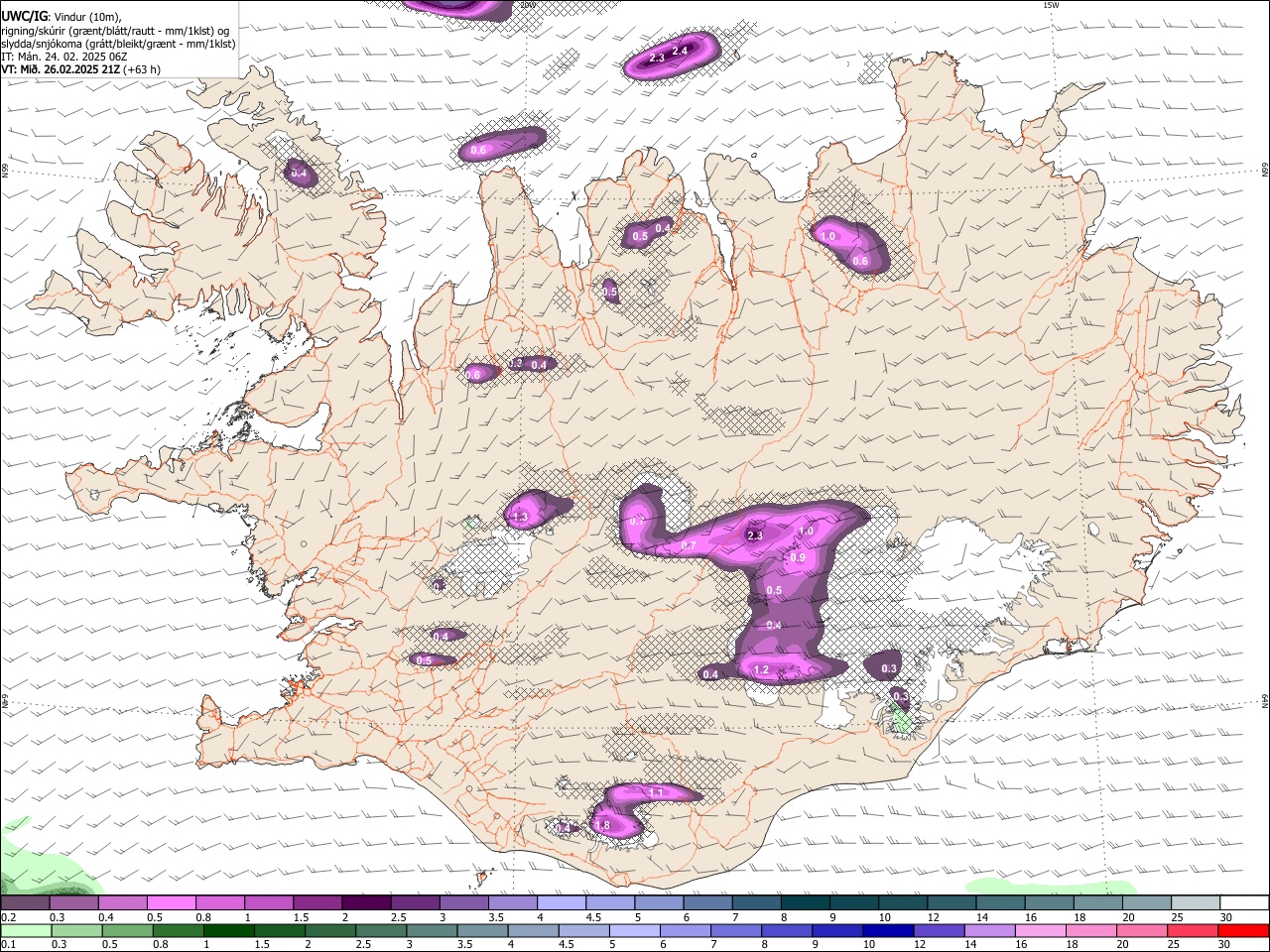Click the 1.1 label near the south coast
The image size is (1270, 952).
tap(656, 793)
